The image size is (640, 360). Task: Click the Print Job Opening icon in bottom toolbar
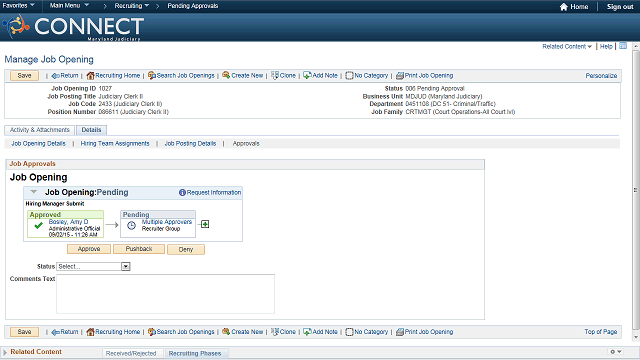click(x=400, y=332)
